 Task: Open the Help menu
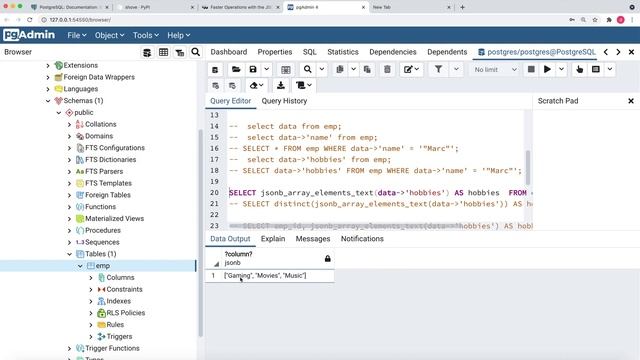pos(178,36)
